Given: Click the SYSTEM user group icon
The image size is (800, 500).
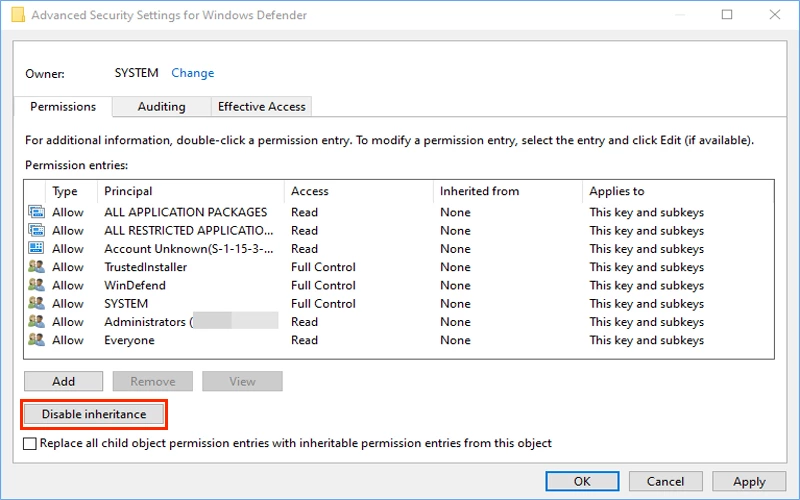Looking at the screenshot, I should pos(36,304).
